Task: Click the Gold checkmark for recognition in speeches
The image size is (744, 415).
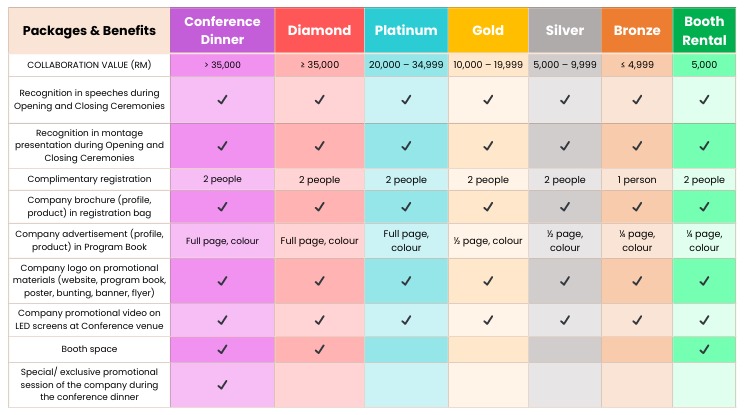Action: pyautogui.click(x=488, y=100)
